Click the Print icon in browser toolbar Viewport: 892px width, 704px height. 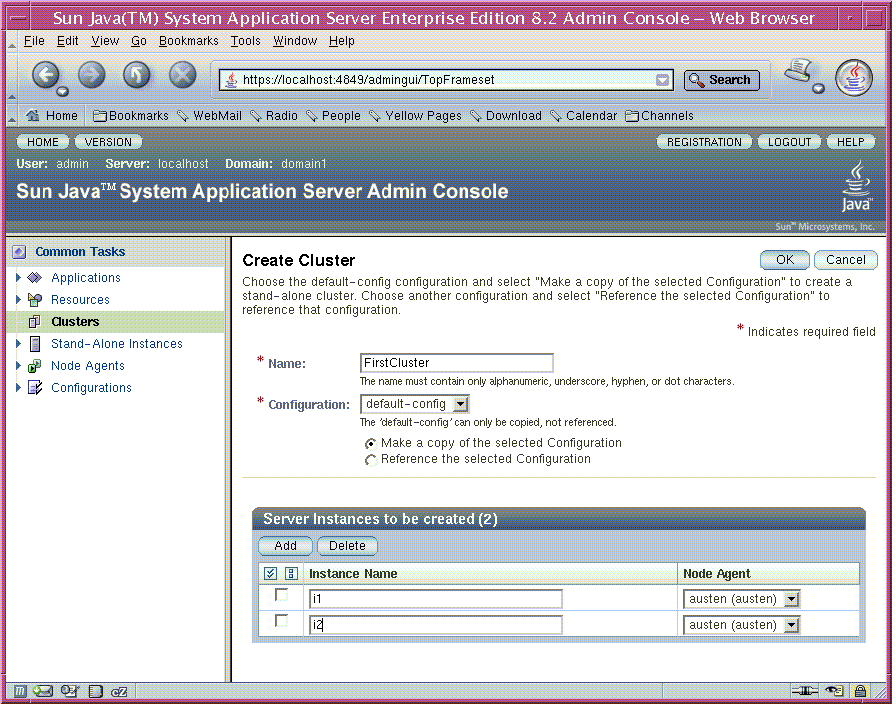click(800, 71)
